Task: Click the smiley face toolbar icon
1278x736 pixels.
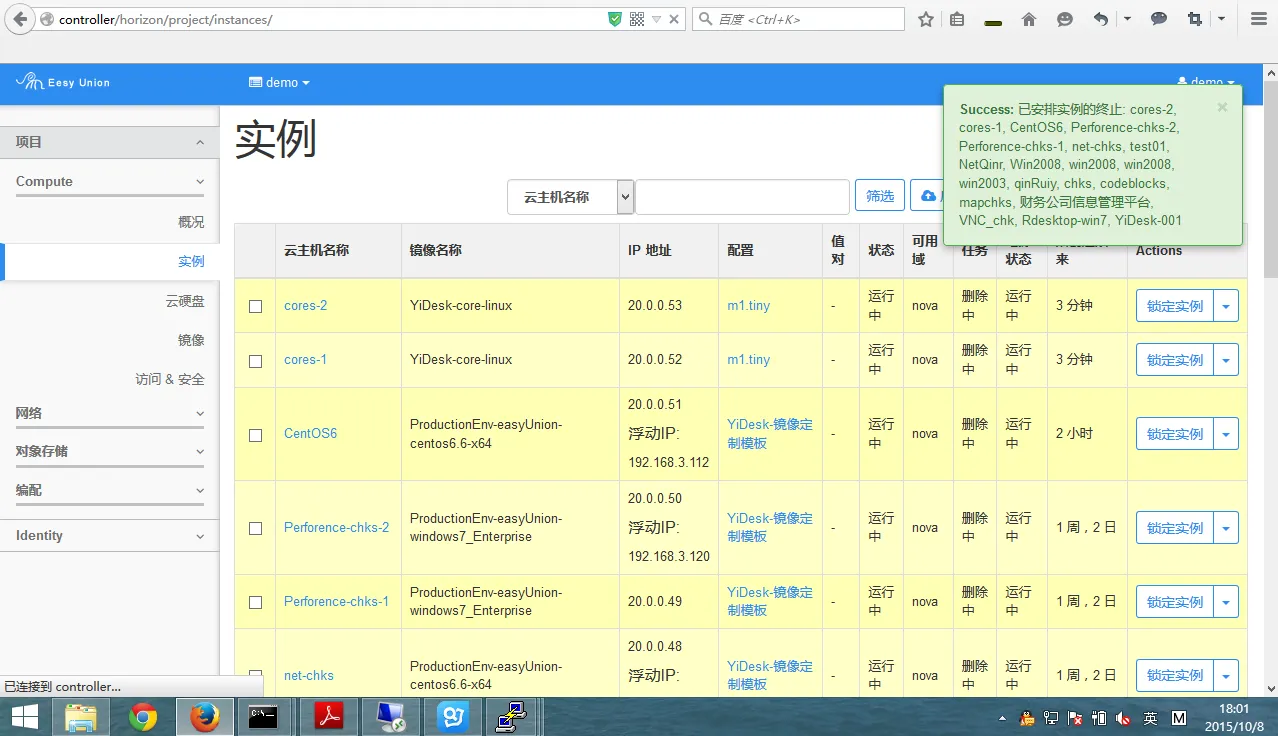Action: [x=1065, y=19]
